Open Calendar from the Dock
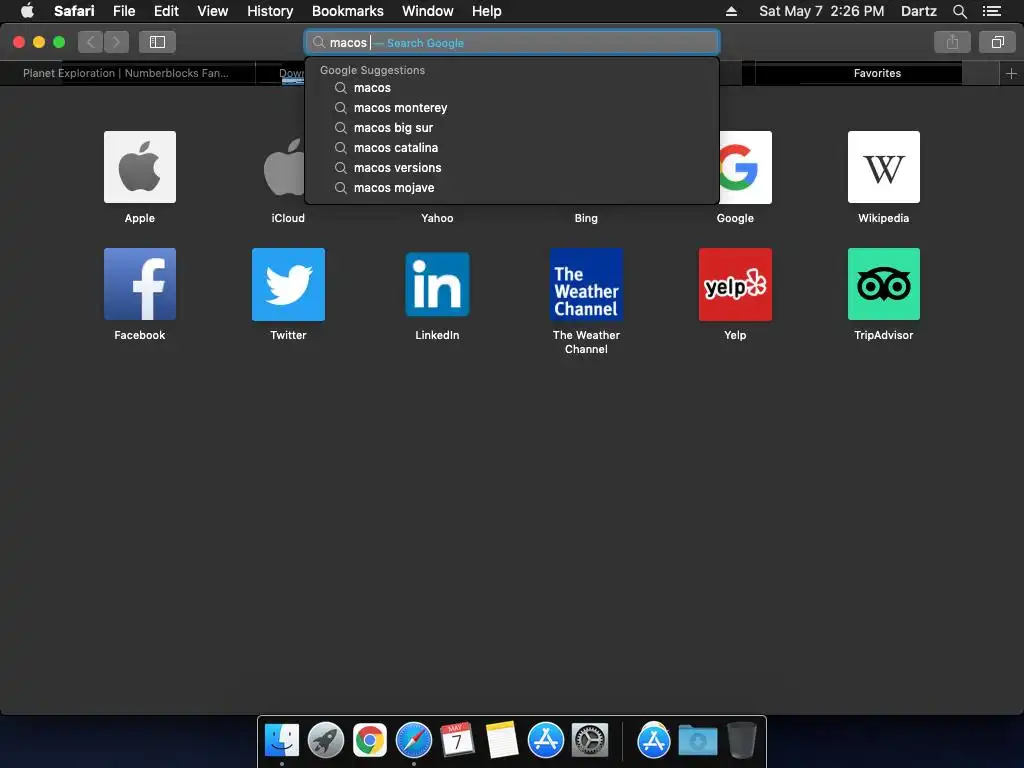The image size is (1024, 768). 458,741
